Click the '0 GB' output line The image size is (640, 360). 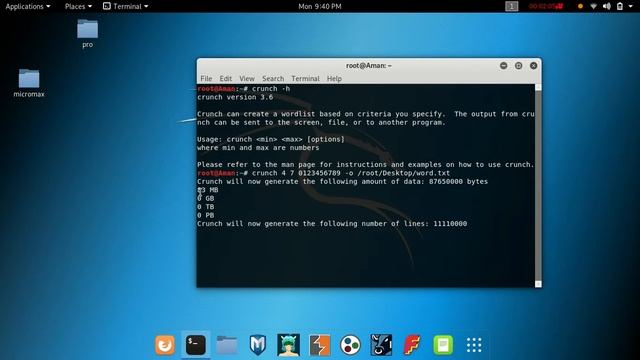point(206,198)
